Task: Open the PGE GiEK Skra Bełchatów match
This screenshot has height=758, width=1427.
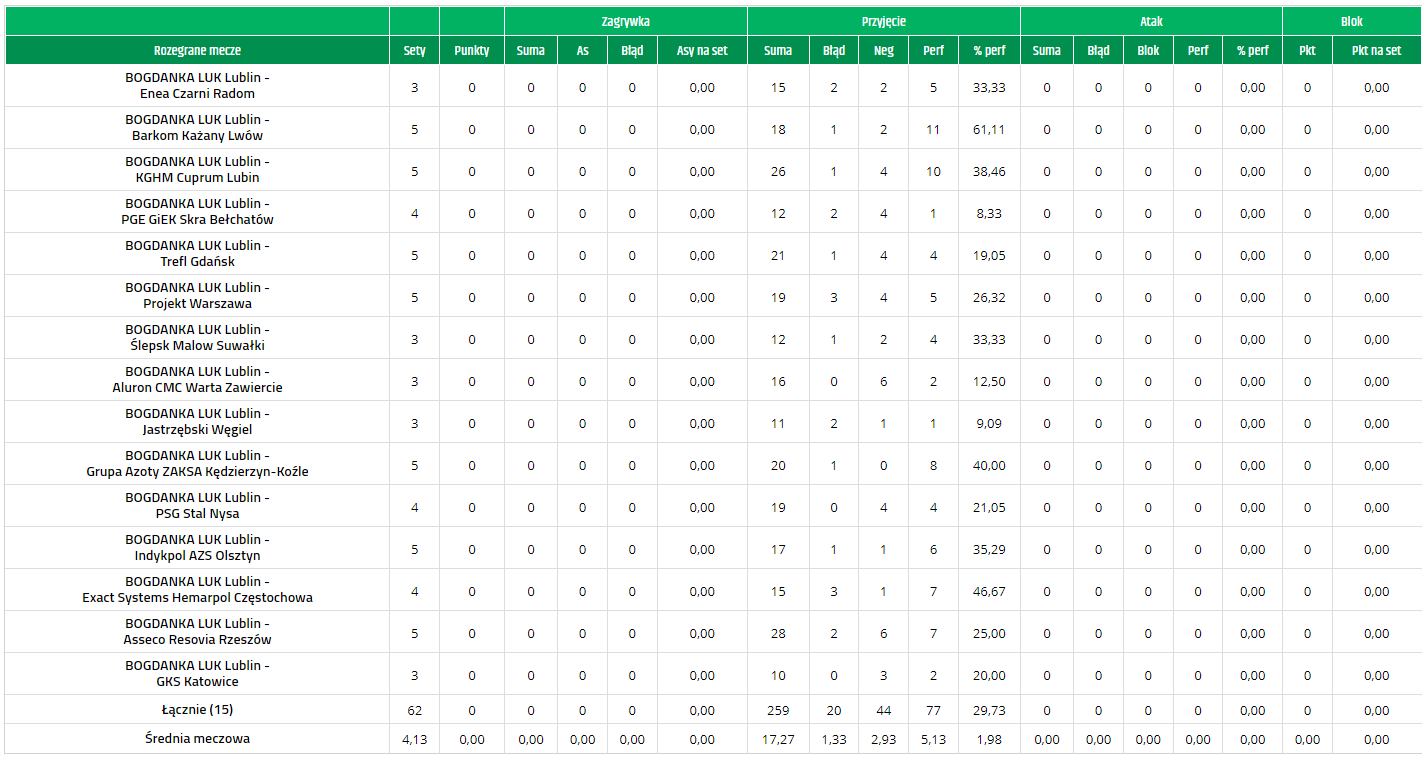Action: pos(197,212)
